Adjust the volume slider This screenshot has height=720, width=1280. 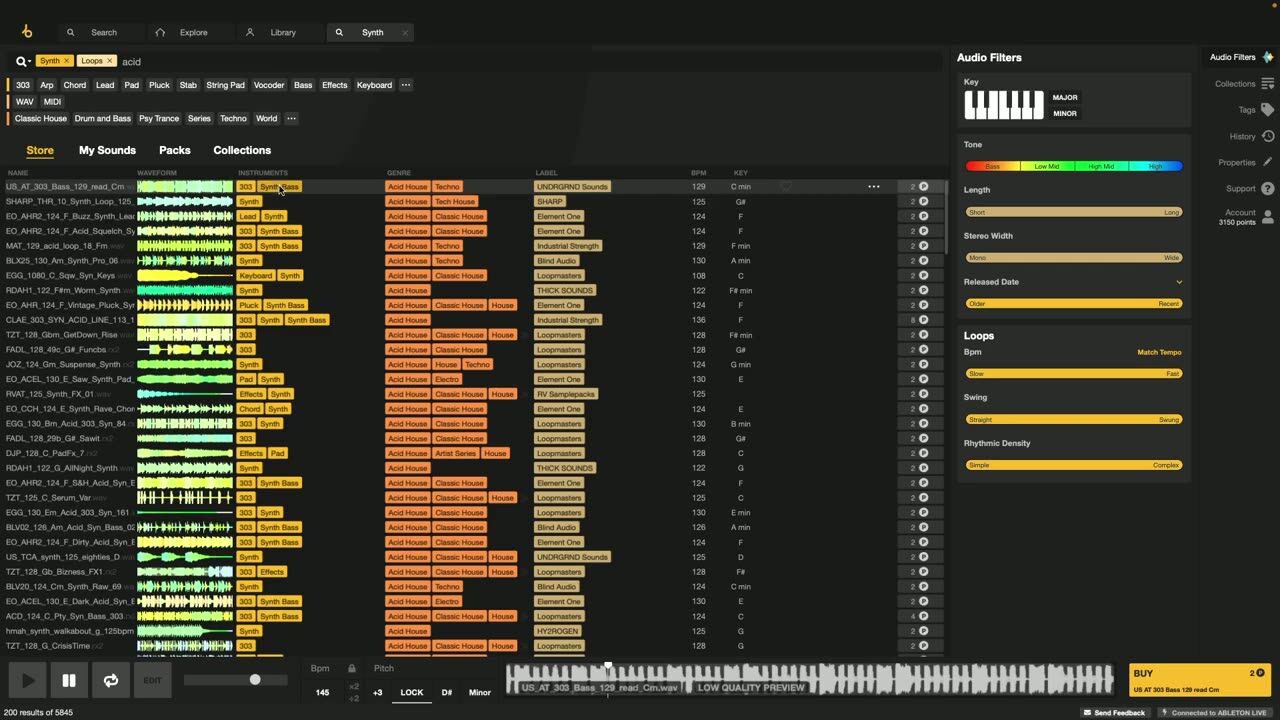[x=236, y=680]
